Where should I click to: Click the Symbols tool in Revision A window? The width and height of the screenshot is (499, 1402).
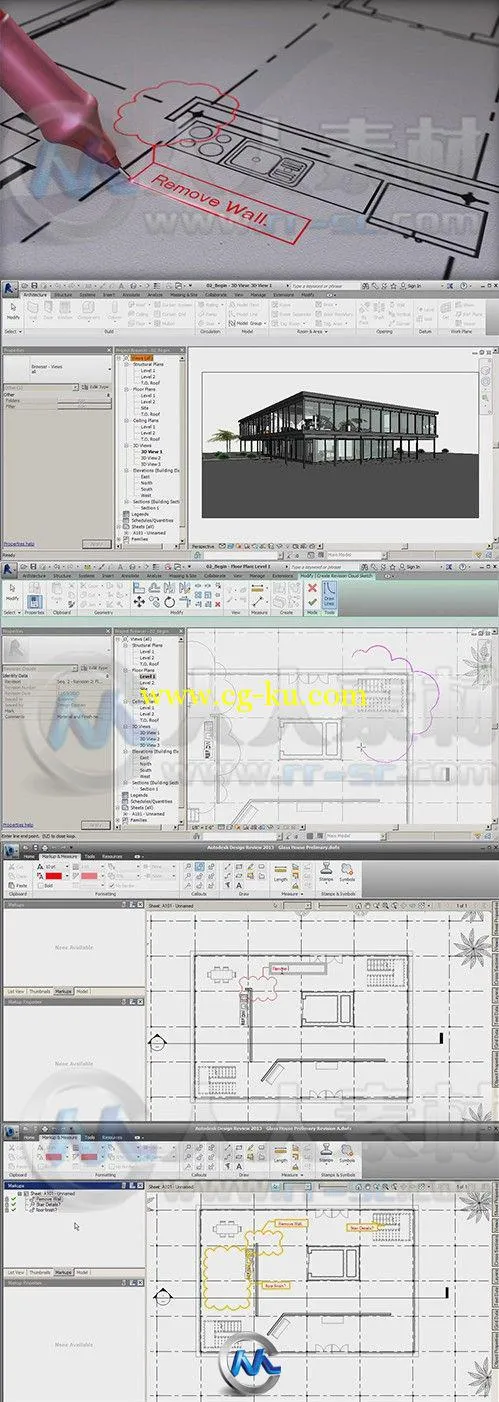tap(346, 1152)
